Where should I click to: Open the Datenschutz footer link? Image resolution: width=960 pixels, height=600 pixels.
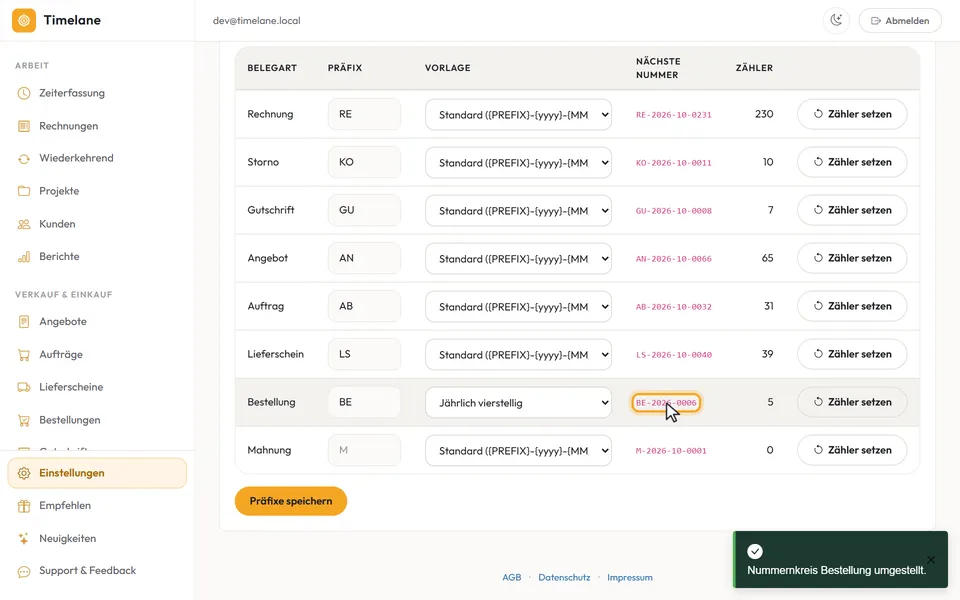564,577
